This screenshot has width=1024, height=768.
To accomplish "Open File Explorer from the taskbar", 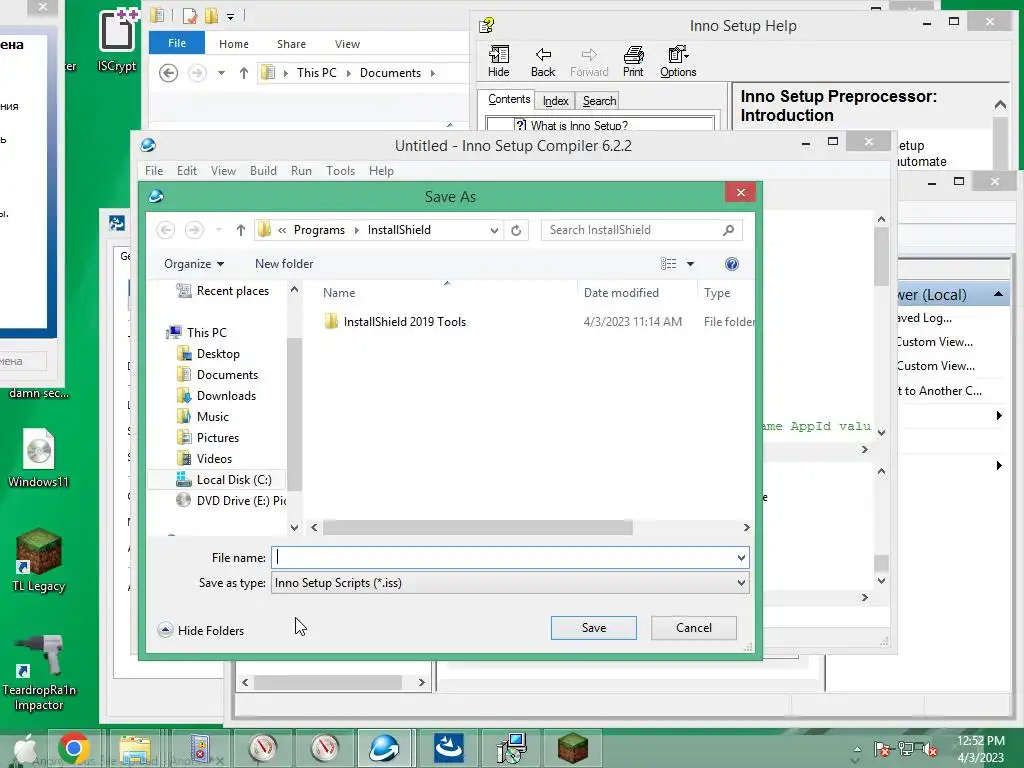I will click(x=135, y=748).
